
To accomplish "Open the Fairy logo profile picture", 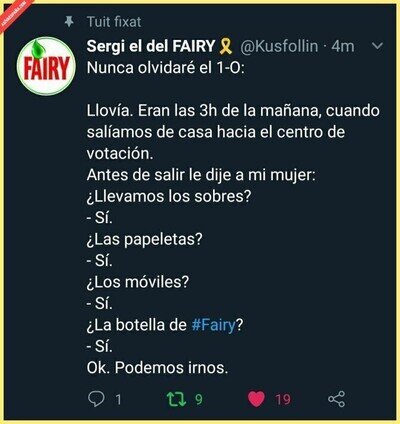I will click(46, 67).
